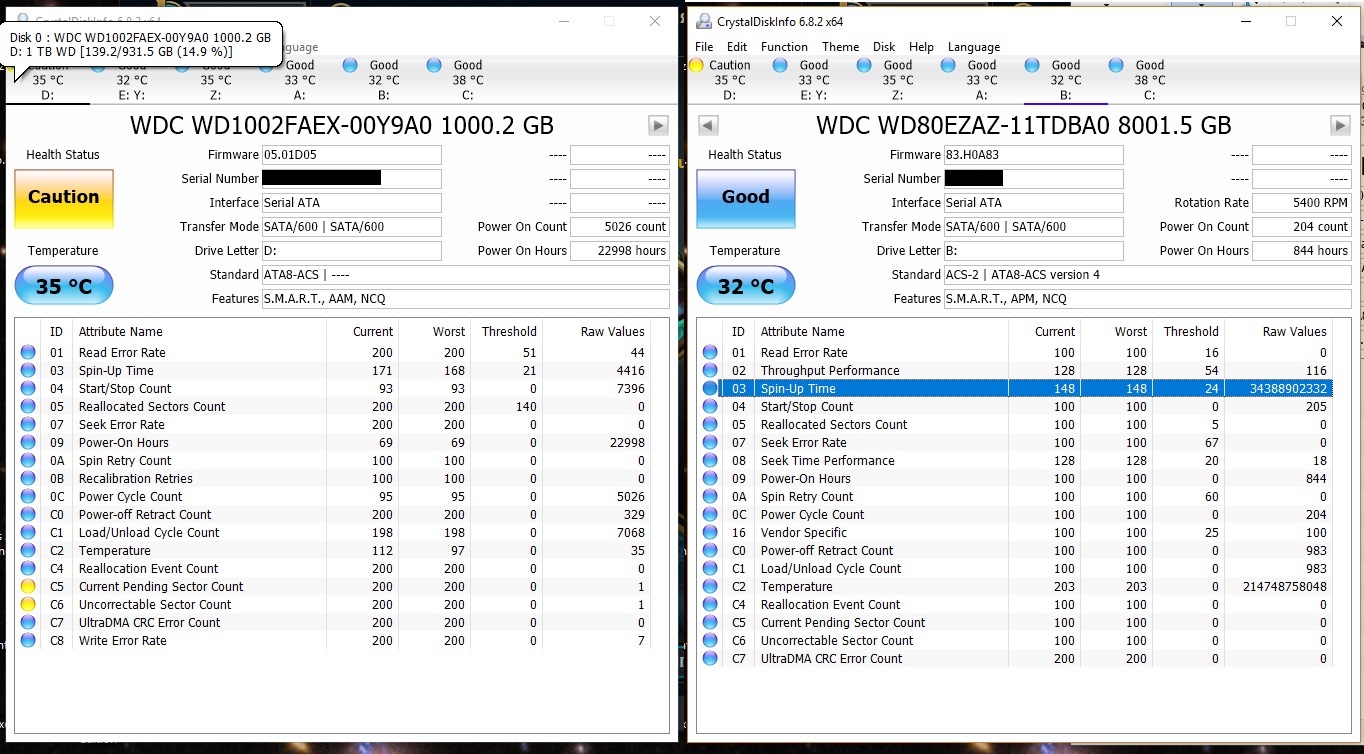Click status icon for Throughput Performance row
1364x754 pixels.
click(x=710, y=371)
